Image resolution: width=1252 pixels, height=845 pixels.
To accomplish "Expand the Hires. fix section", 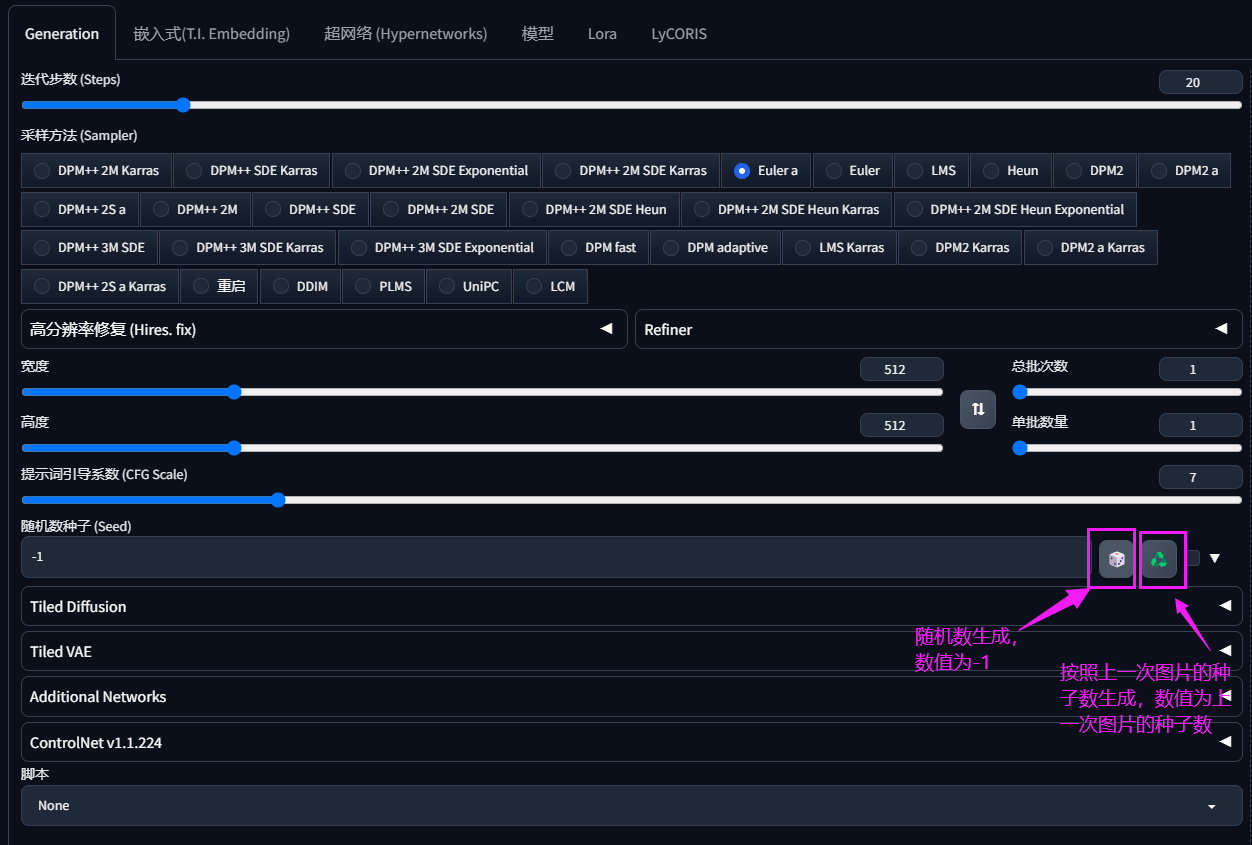I will tap(323, 329).
